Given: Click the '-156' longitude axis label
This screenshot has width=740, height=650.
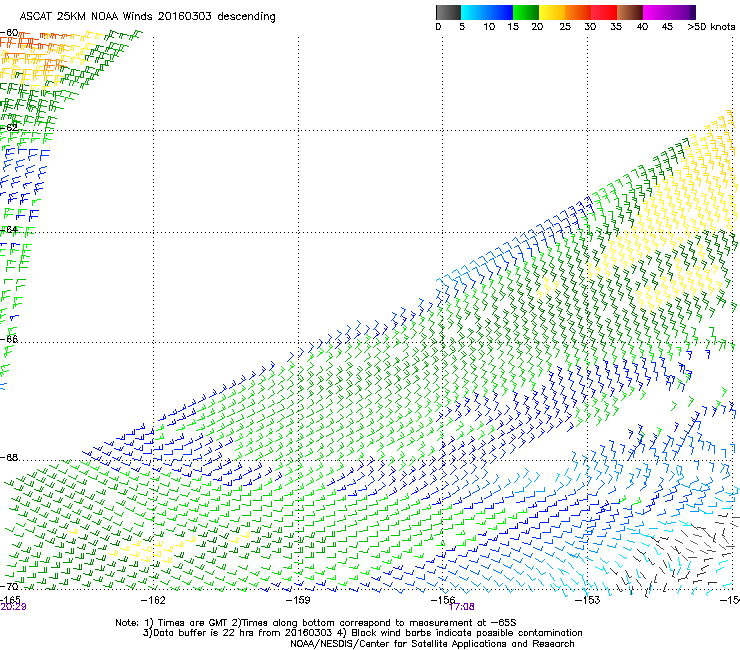Looking at the screenshot, I should (443, 600).
